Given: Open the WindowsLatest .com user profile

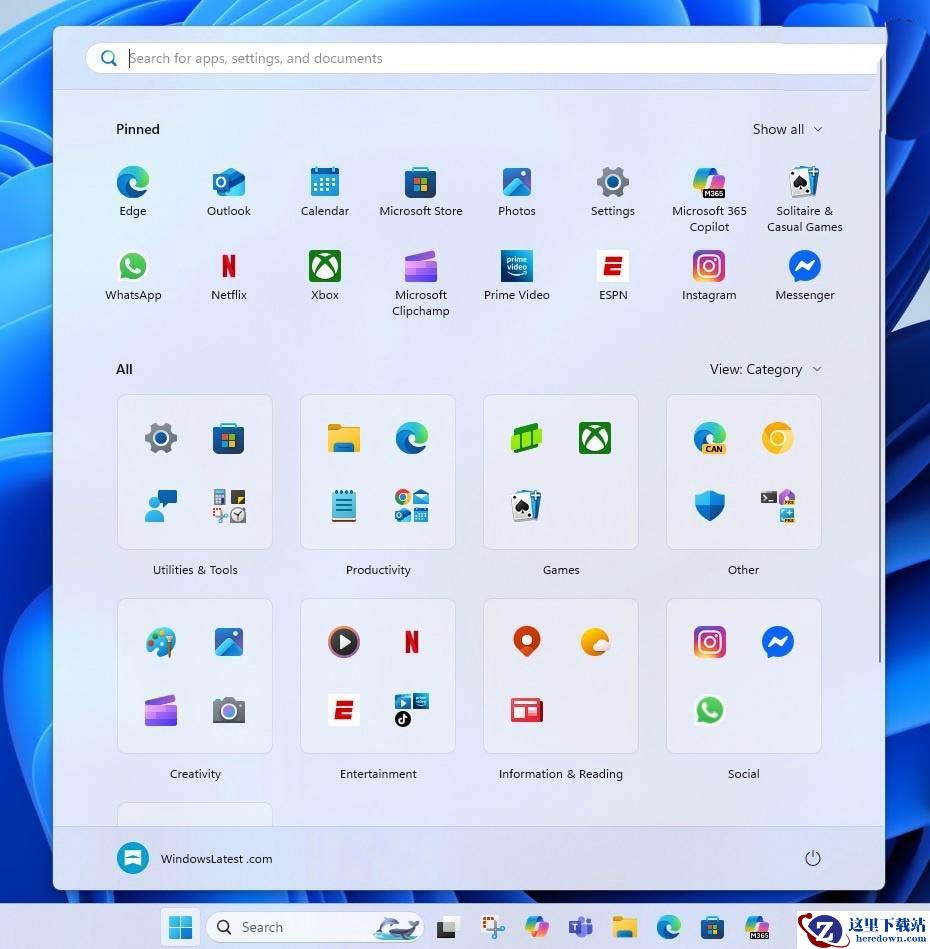Looking at the screenshot, I should (195, 858).
